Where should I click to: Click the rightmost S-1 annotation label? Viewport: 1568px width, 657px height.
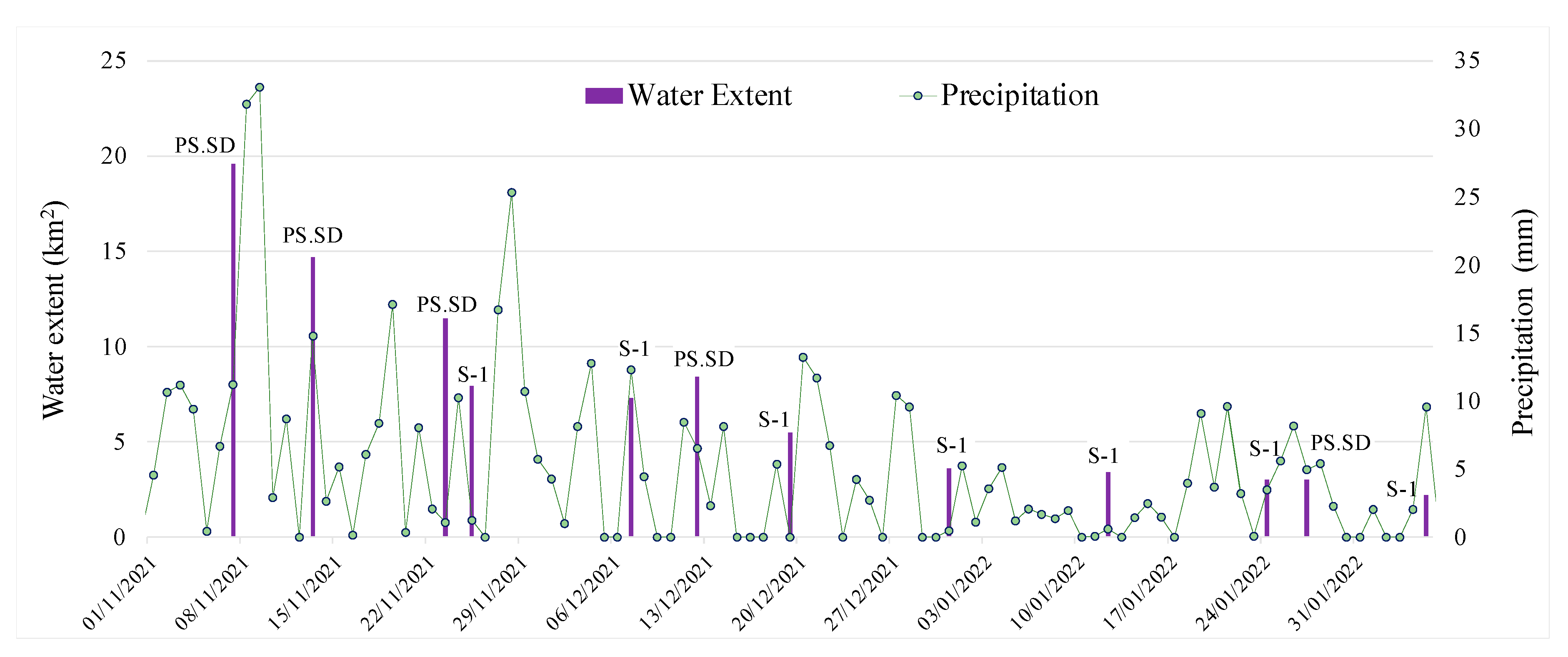[x=1402, y=490]
